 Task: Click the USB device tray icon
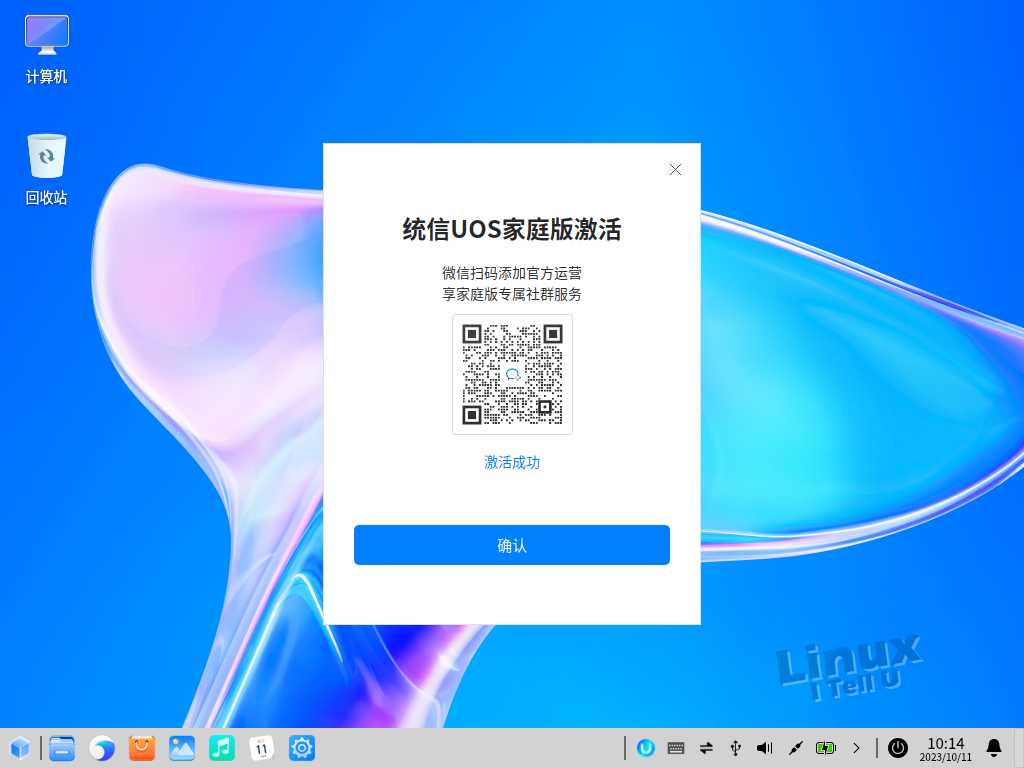click(x=735, y=748)
